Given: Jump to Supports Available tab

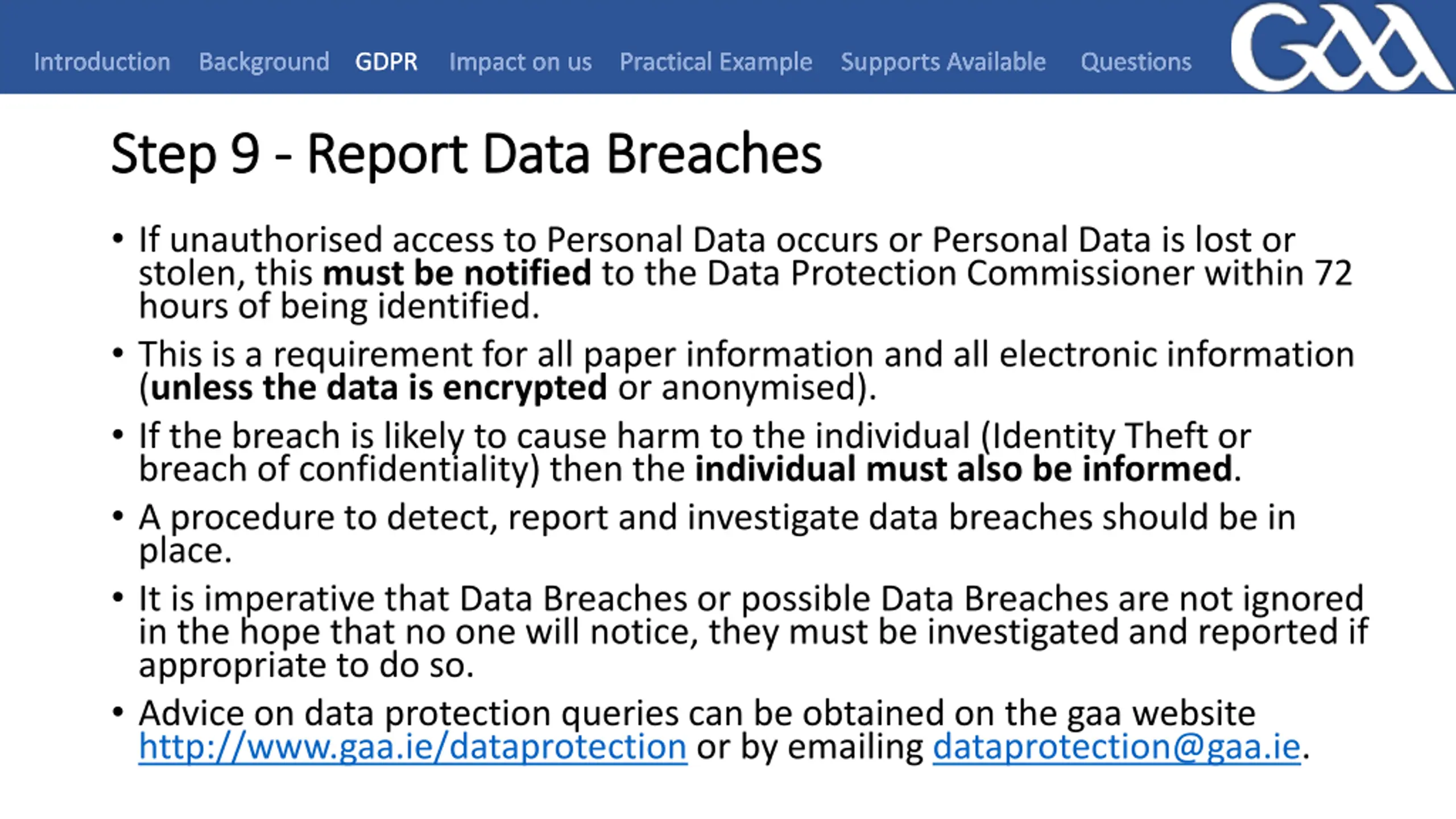Looking at the screenshot, I should click(944, 62).
